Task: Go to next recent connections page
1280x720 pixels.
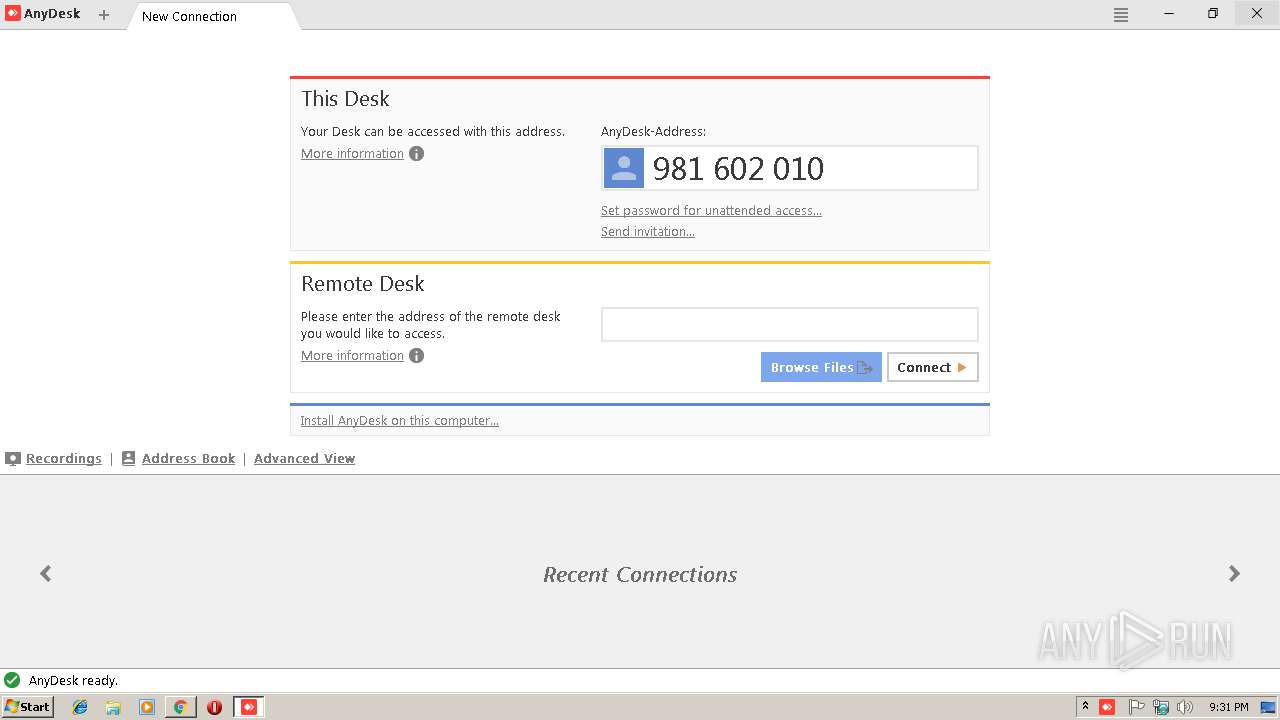Action: (x=1234, y=573)
